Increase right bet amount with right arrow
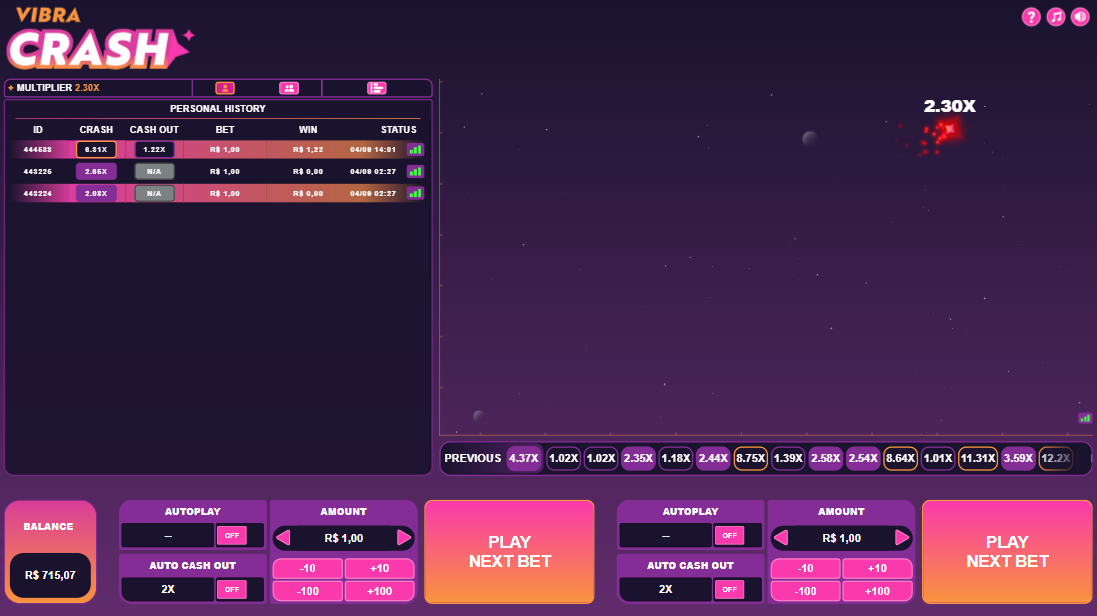1097x616 pixels. point(902,538)
